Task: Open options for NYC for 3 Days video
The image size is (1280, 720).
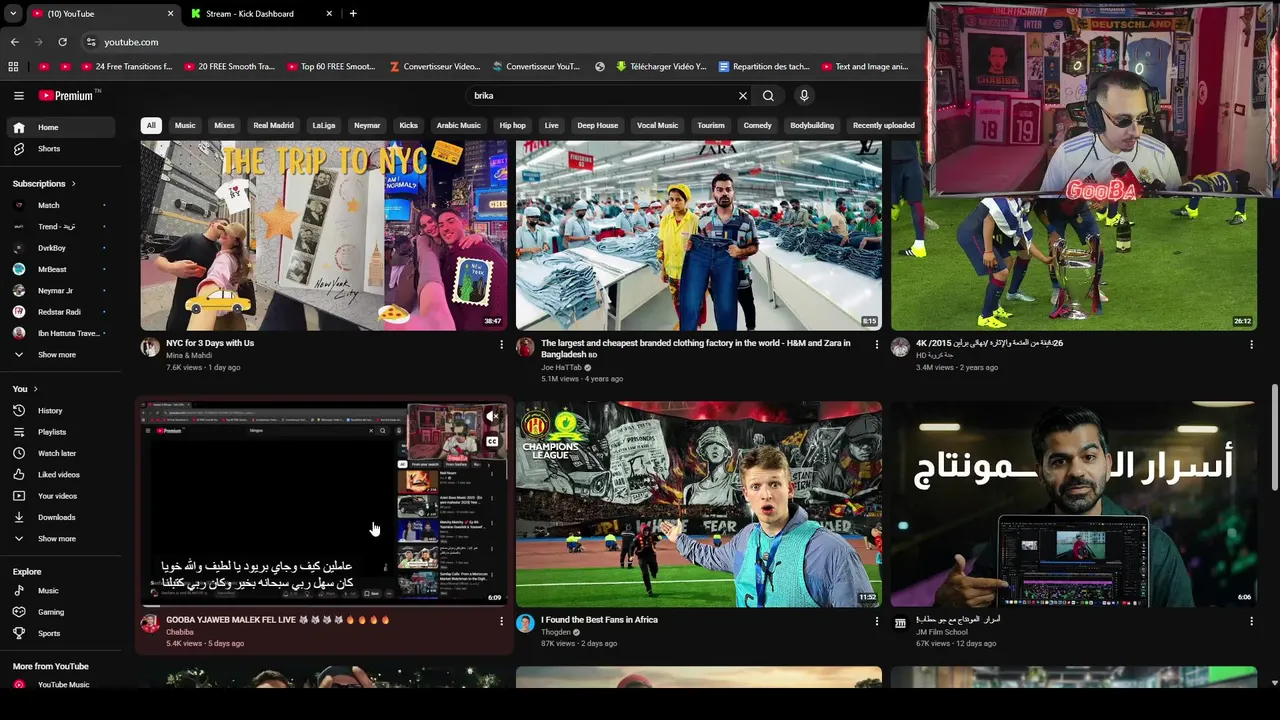Action: click(x=501, y=344)
